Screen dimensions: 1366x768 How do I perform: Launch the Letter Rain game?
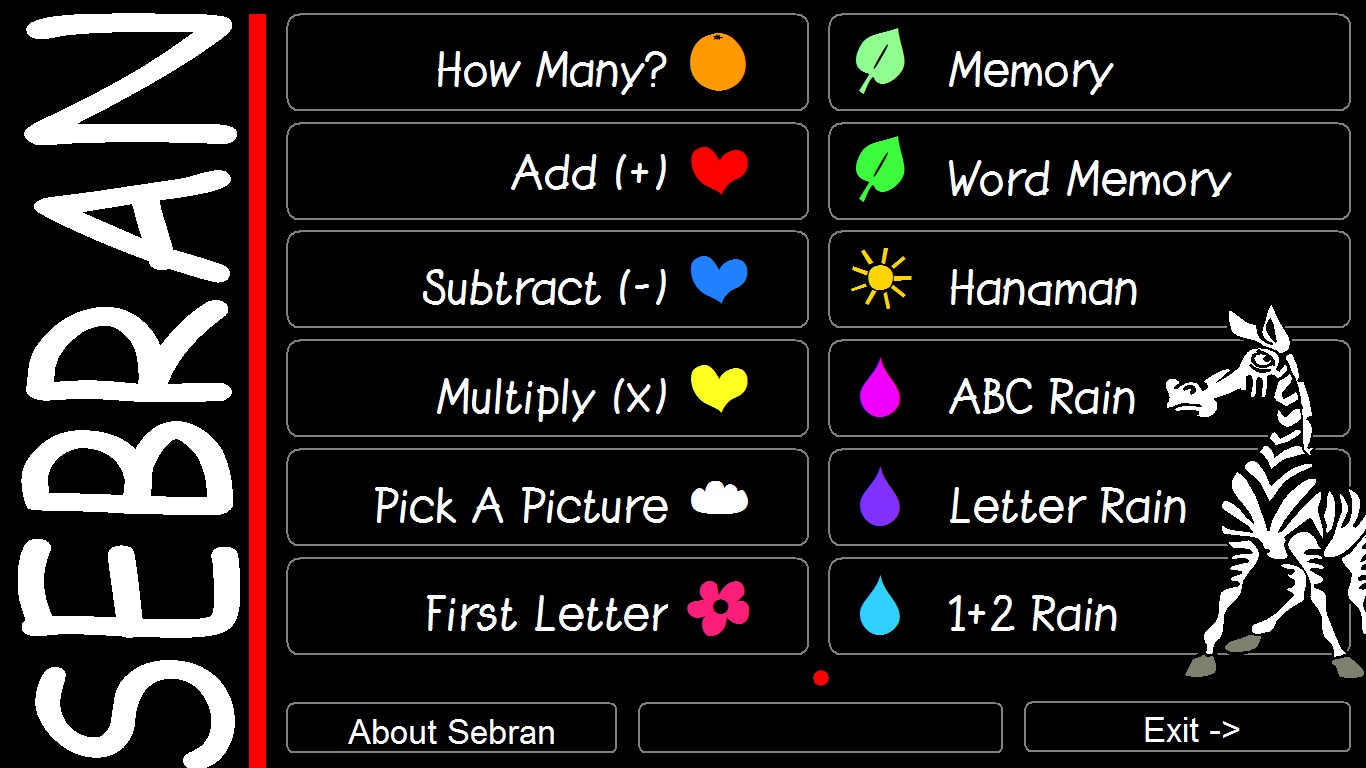click(1066, 506)
